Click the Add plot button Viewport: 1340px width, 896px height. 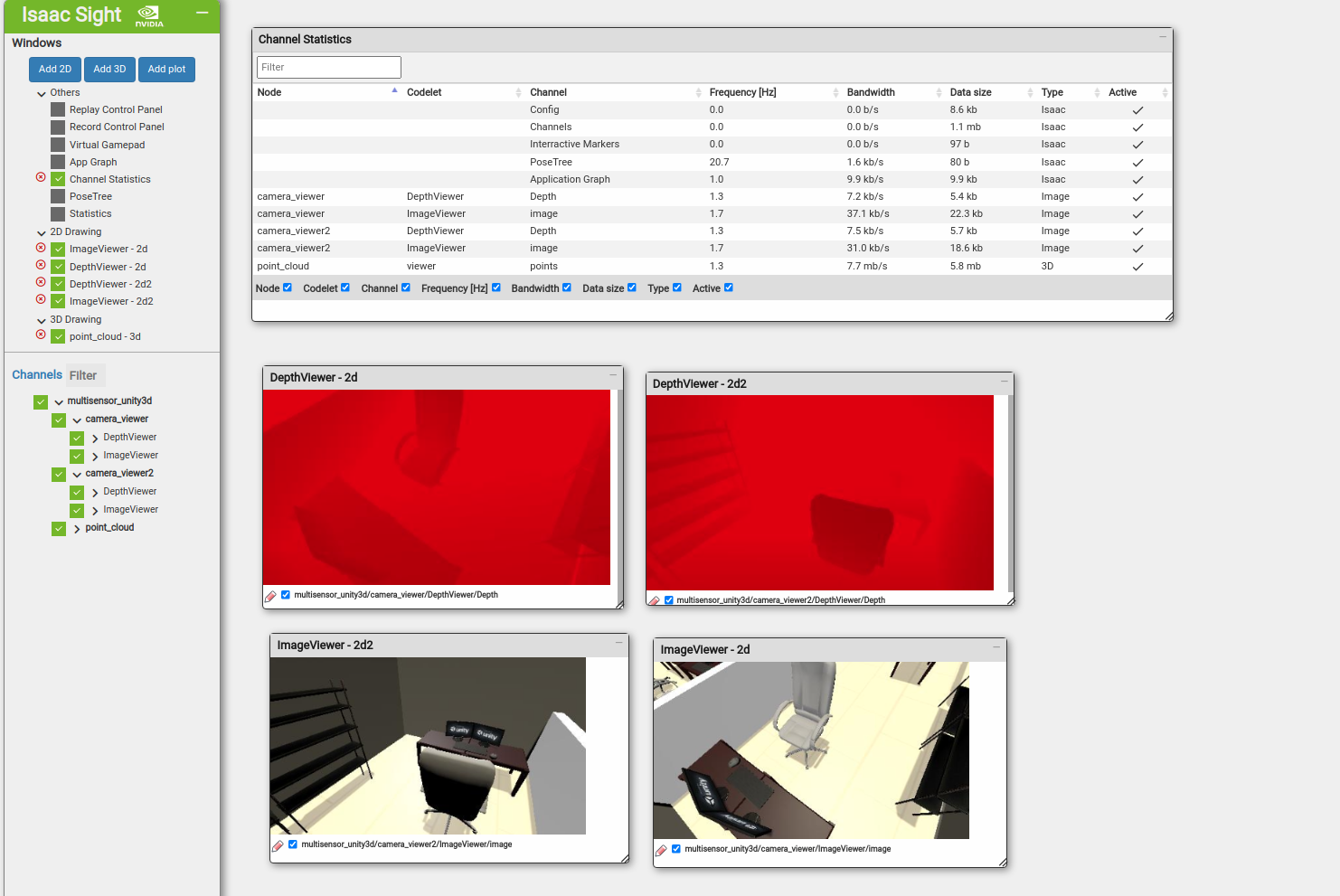click(x=166, y=69)
